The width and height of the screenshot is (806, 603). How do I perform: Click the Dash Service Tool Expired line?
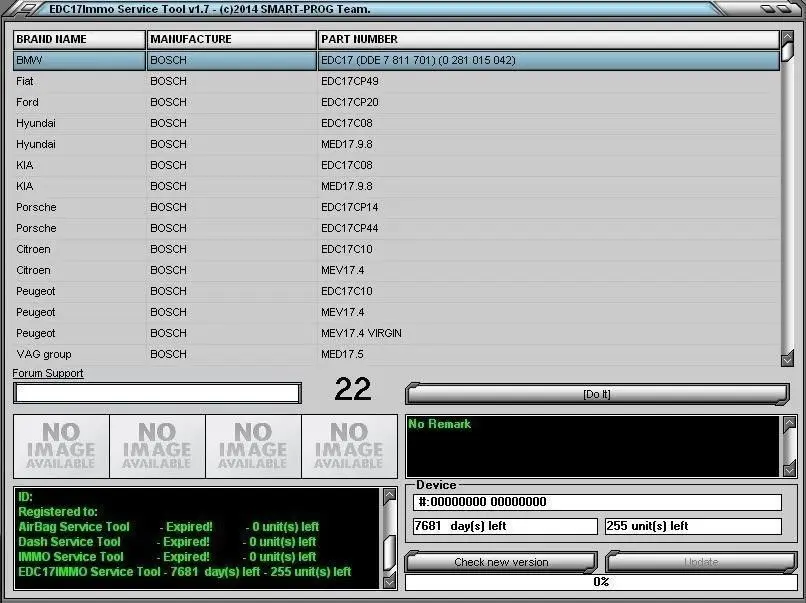point(167,542)
